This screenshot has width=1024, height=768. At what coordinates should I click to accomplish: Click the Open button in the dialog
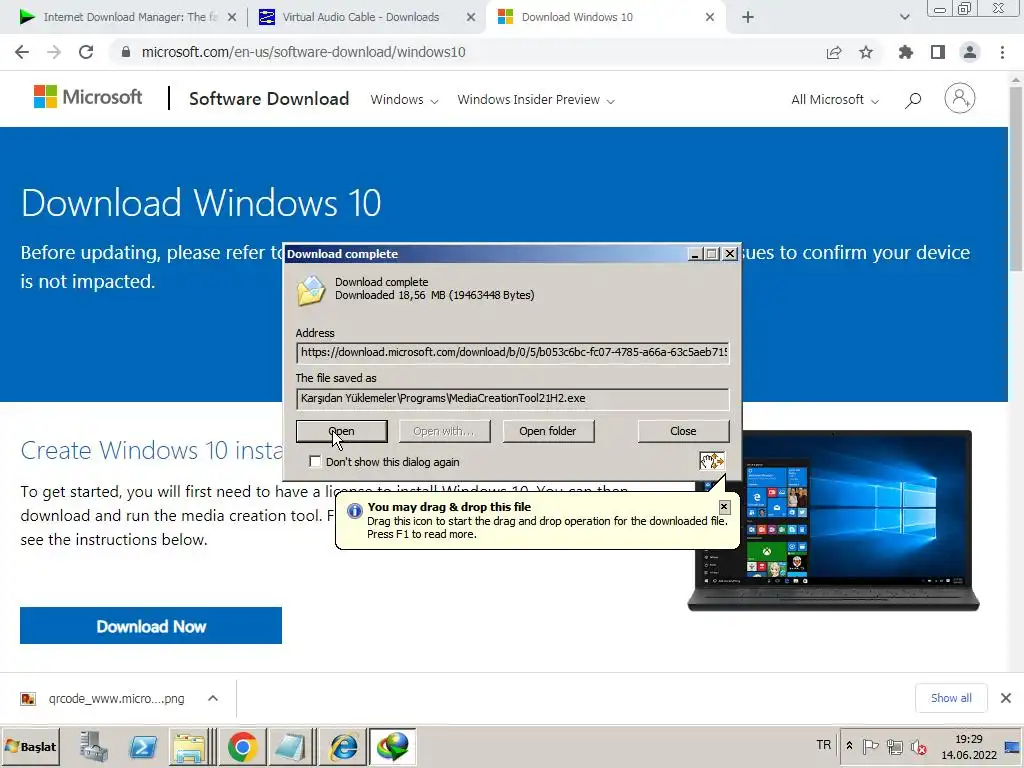[x=342, y=431]
